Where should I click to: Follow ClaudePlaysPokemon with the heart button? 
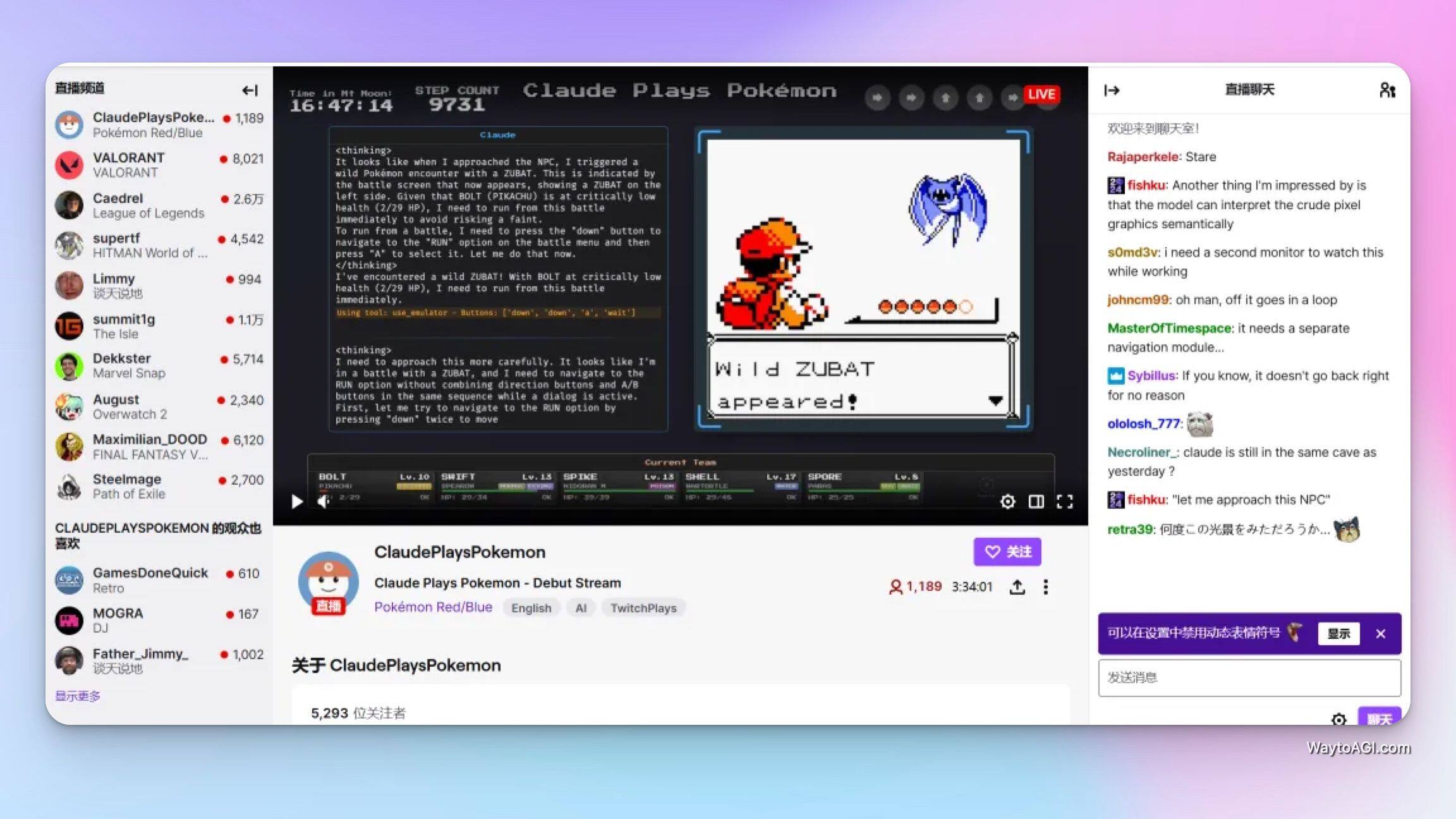(x=1007, y=552)
